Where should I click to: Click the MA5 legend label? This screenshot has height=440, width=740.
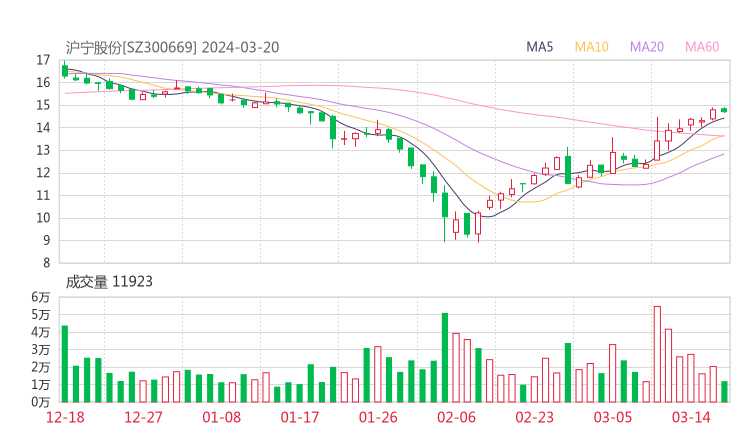pos(539,47)
